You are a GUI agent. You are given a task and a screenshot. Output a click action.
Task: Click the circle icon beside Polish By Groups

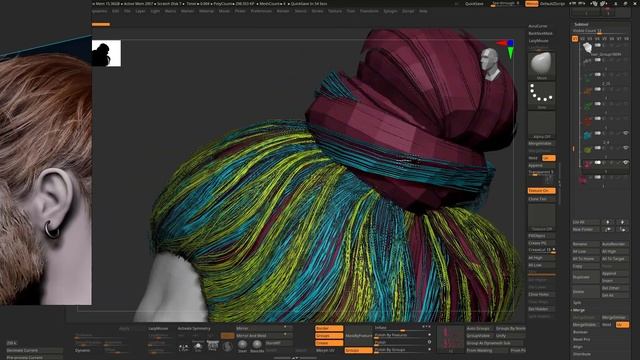(x=429, y=349)
